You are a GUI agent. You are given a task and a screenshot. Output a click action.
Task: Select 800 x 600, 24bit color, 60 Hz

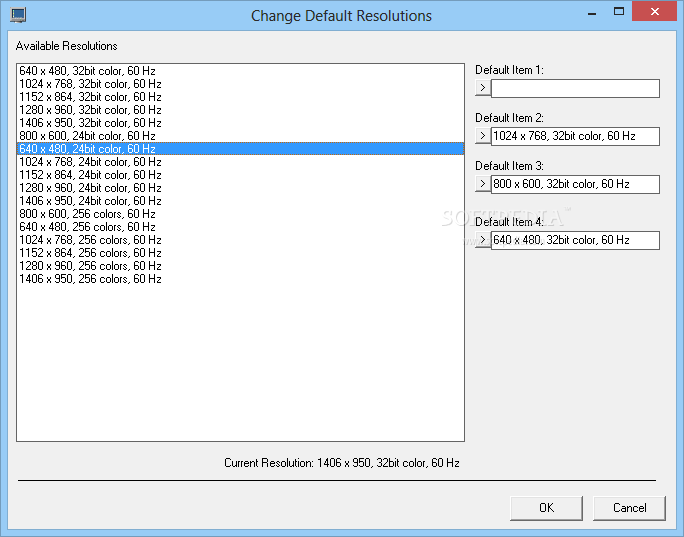[240, 136]
